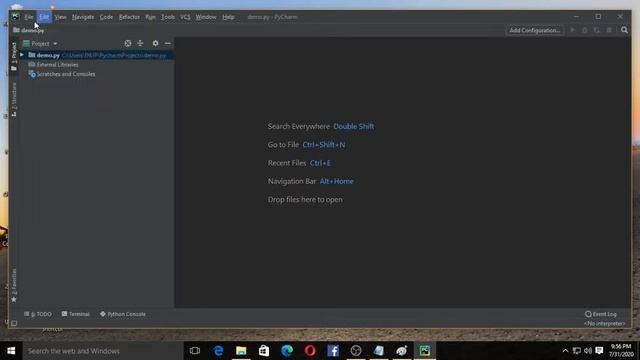This screenshot has width=640, height=360.
Task: Toggle the Structure side tool tab
Action: pyautogui.click(x=14, y=100)
